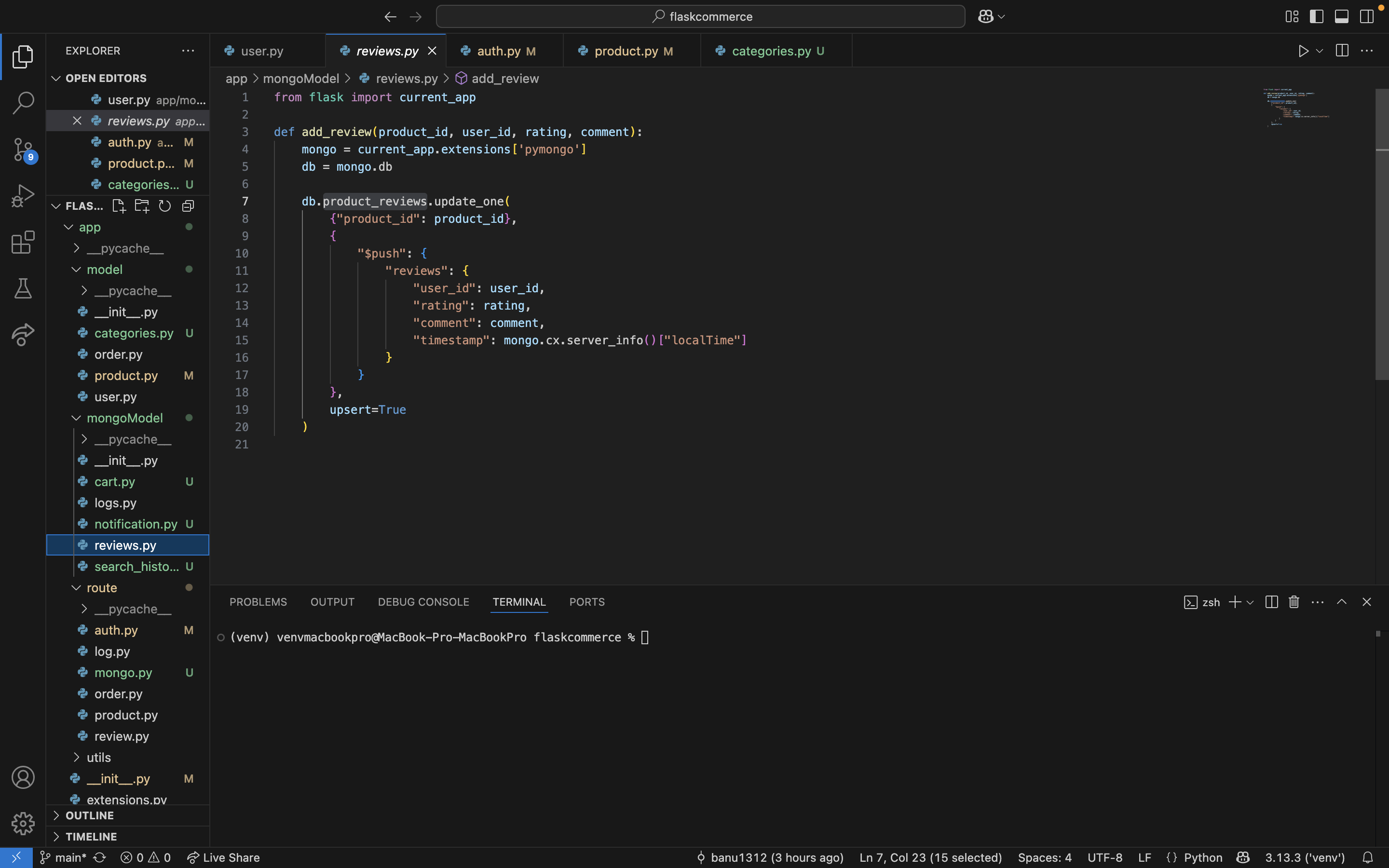This screenshot has width=1389, height=868.
Task: Open the Manage gear settings
Action: 23,823
